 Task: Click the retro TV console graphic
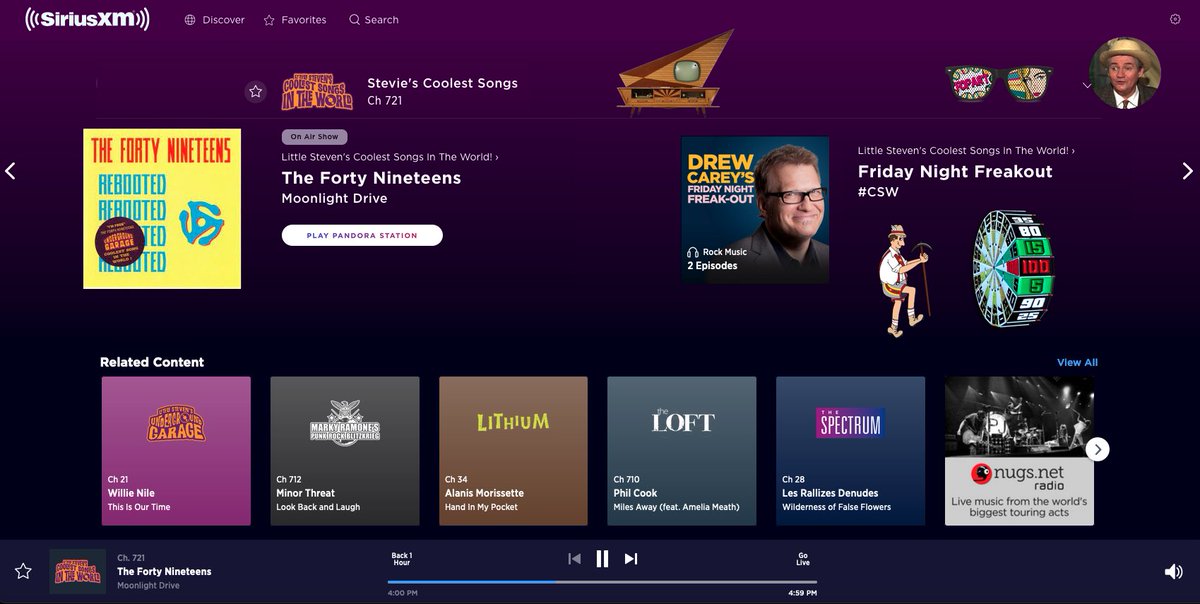click(676, 72)
